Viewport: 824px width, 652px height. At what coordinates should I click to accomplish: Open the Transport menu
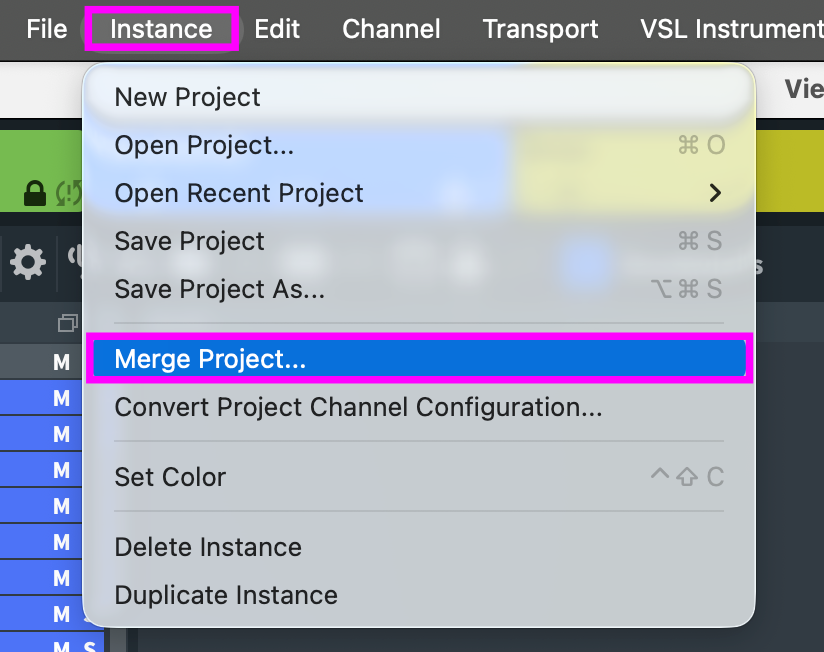pos(540,29)
